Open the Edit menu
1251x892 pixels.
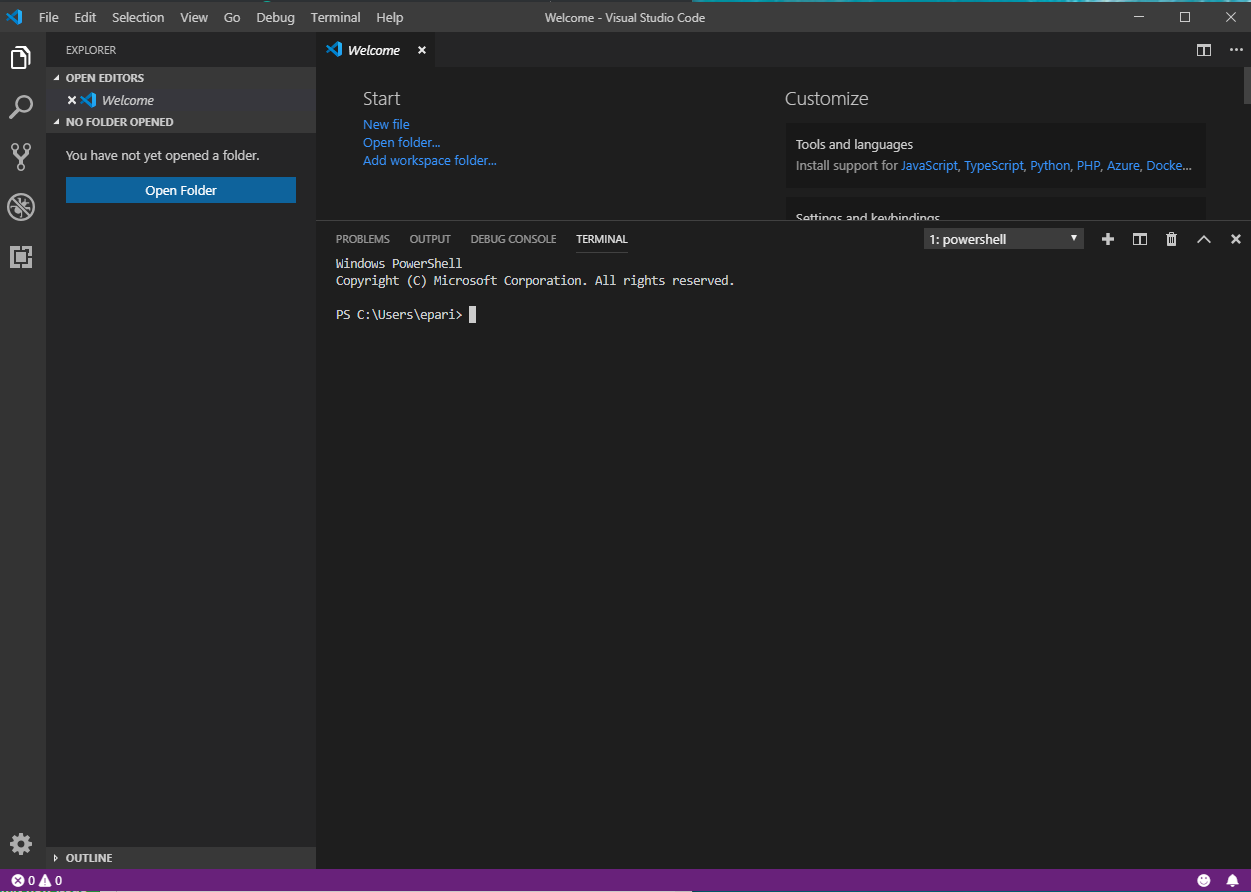coord(85,17)
